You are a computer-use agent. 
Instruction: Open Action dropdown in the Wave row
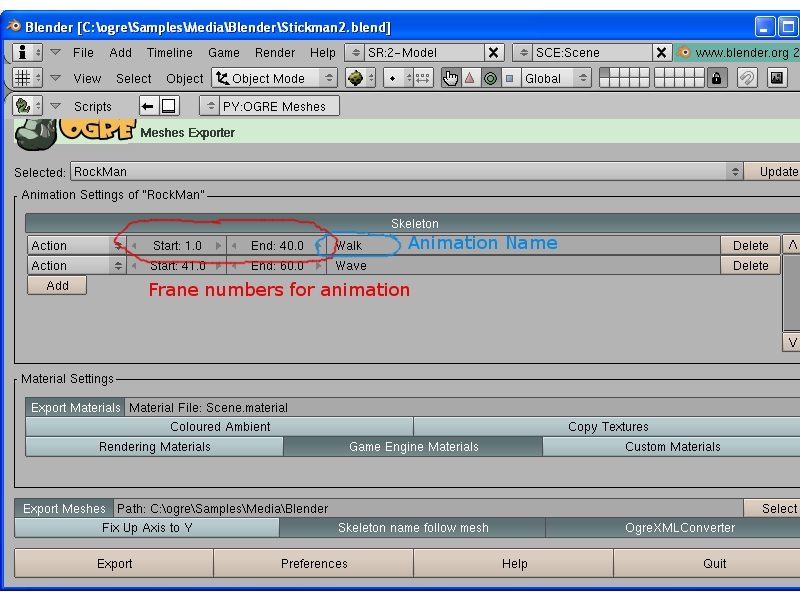point(77,265)
